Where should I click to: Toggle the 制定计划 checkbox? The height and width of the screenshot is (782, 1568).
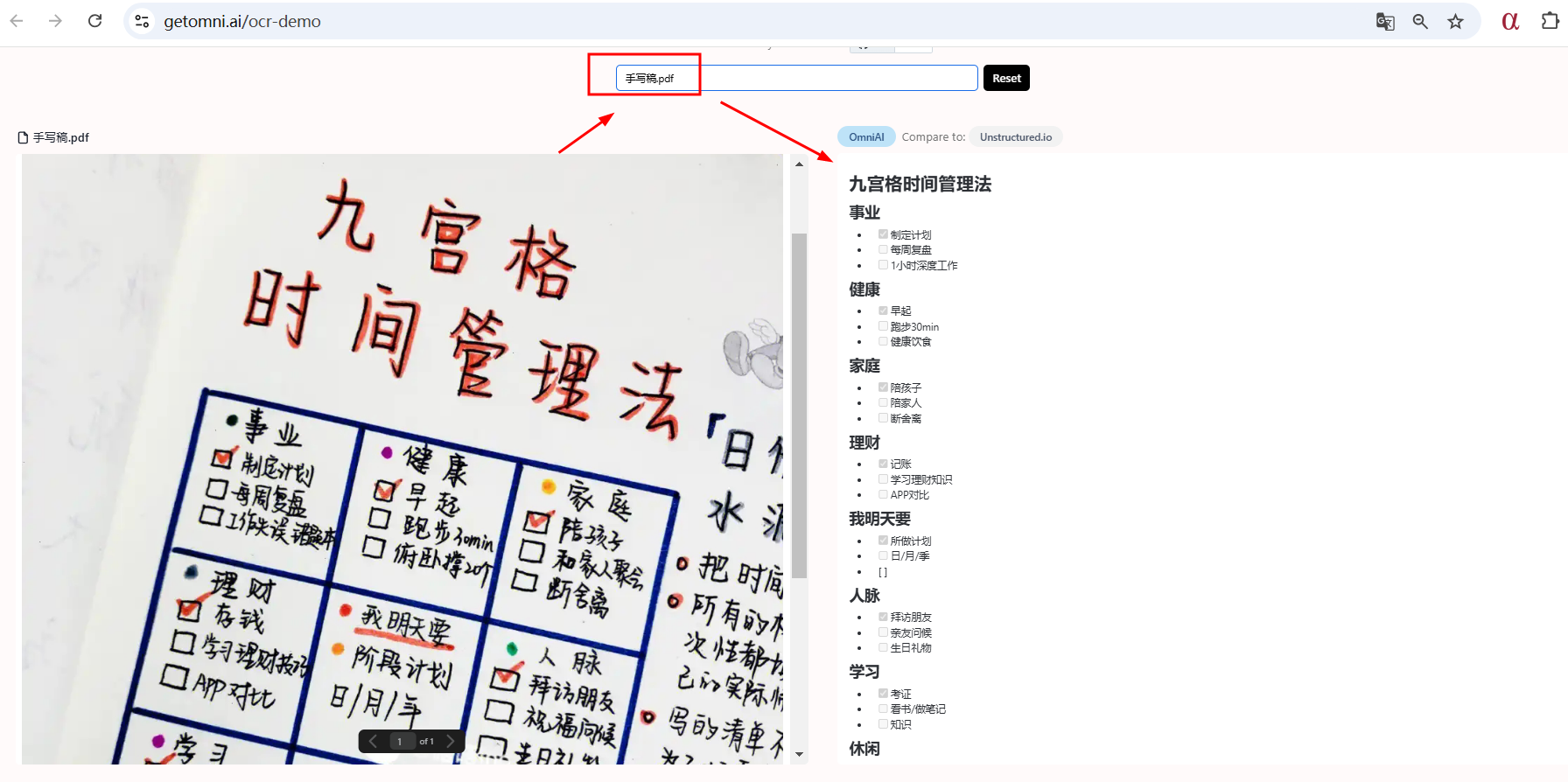coord(883,234)
